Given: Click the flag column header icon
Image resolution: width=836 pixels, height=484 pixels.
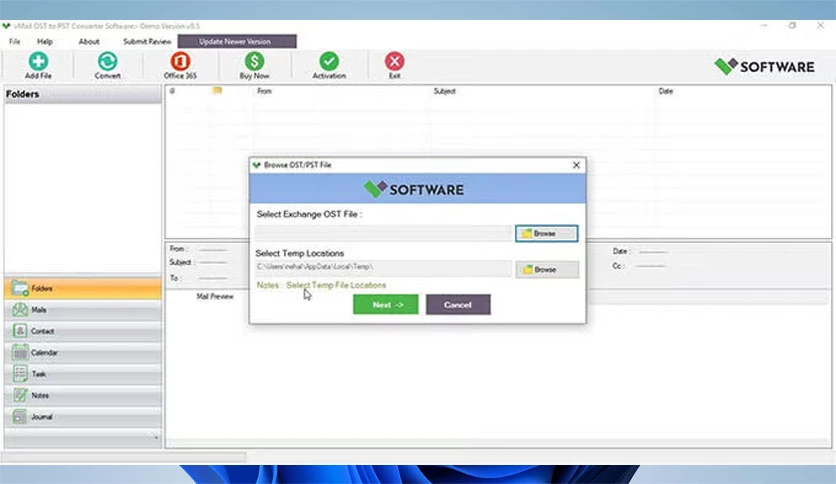Looking at the screenshot, I should (217, 91).
